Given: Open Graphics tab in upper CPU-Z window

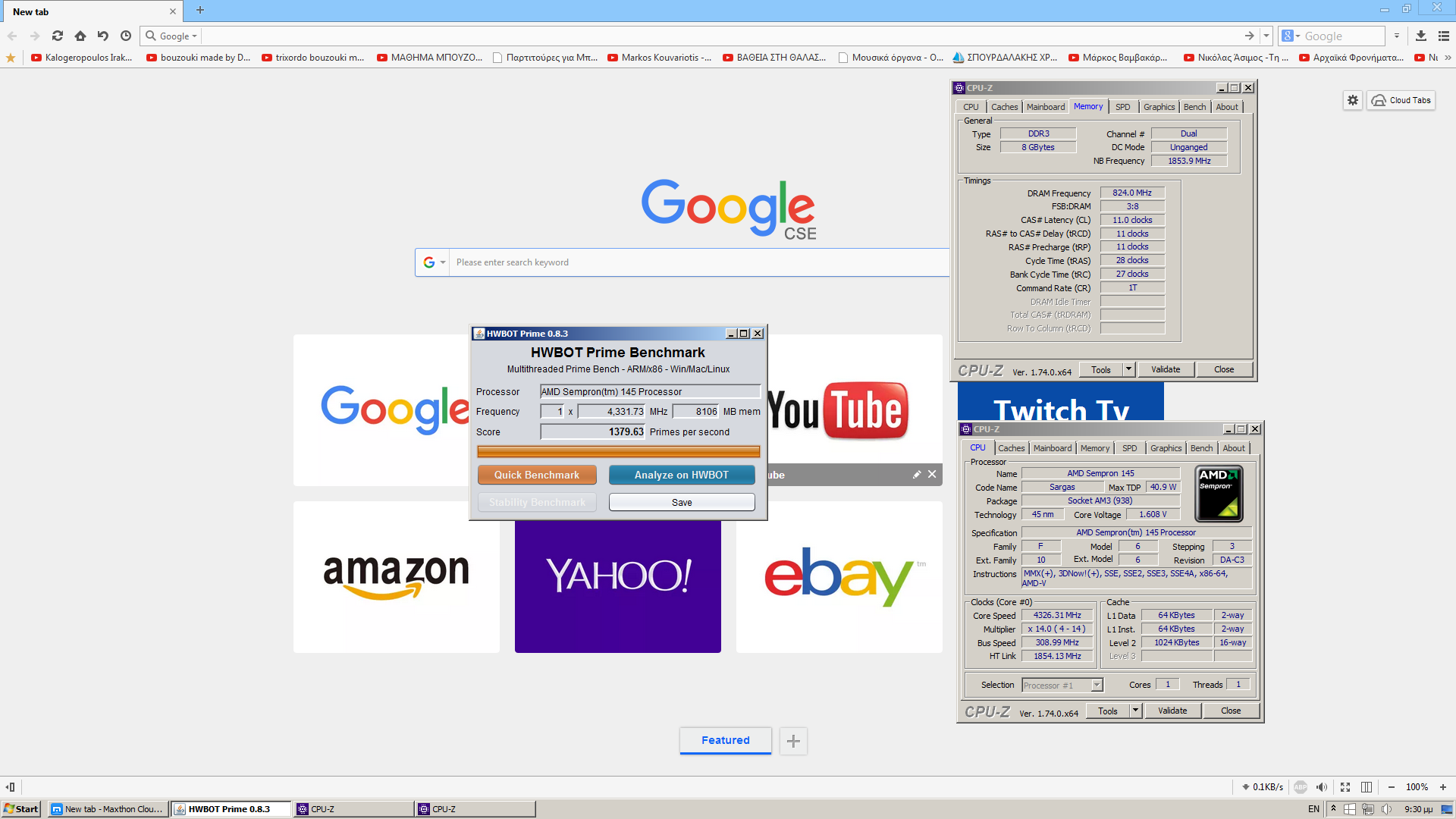Looking at the screenshot, I should [1159, 107].
